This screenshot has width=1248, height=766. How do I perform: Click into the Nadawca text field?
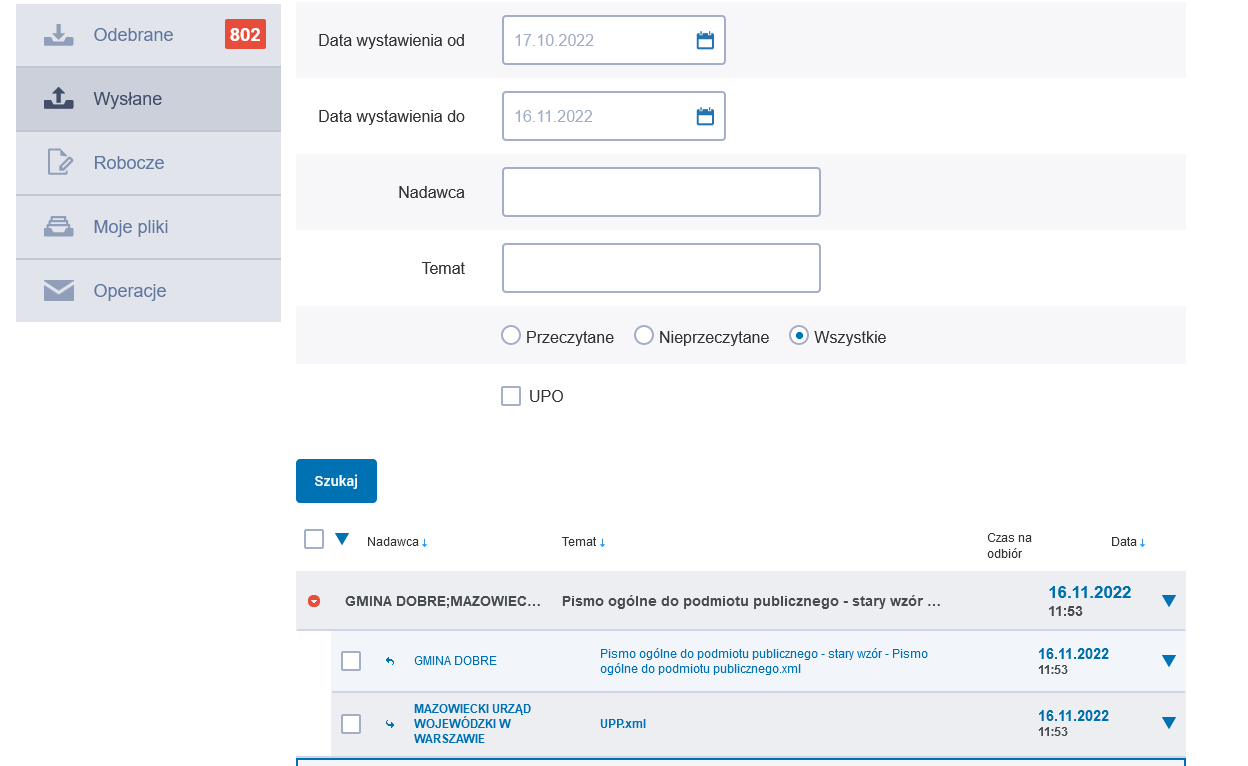(661, 192)
